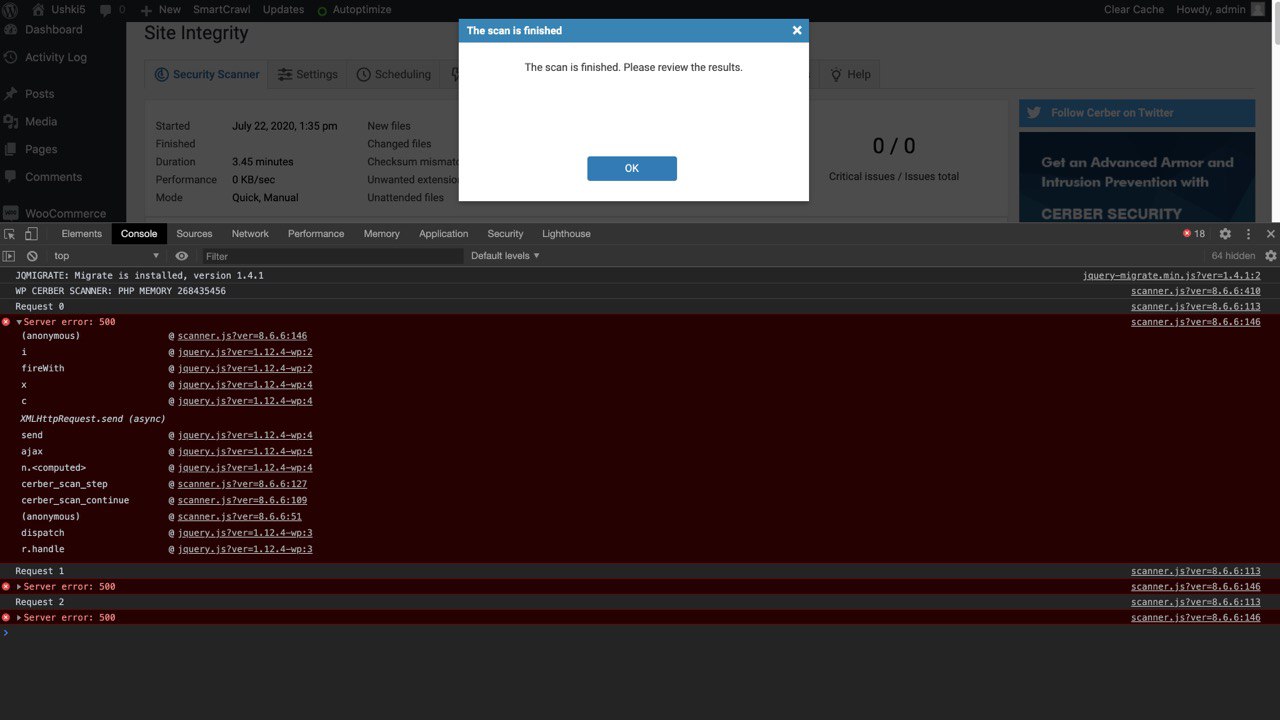Clear console with the ban icon
The width and height of the screenshot is (1280, 720).
point(32,256)
